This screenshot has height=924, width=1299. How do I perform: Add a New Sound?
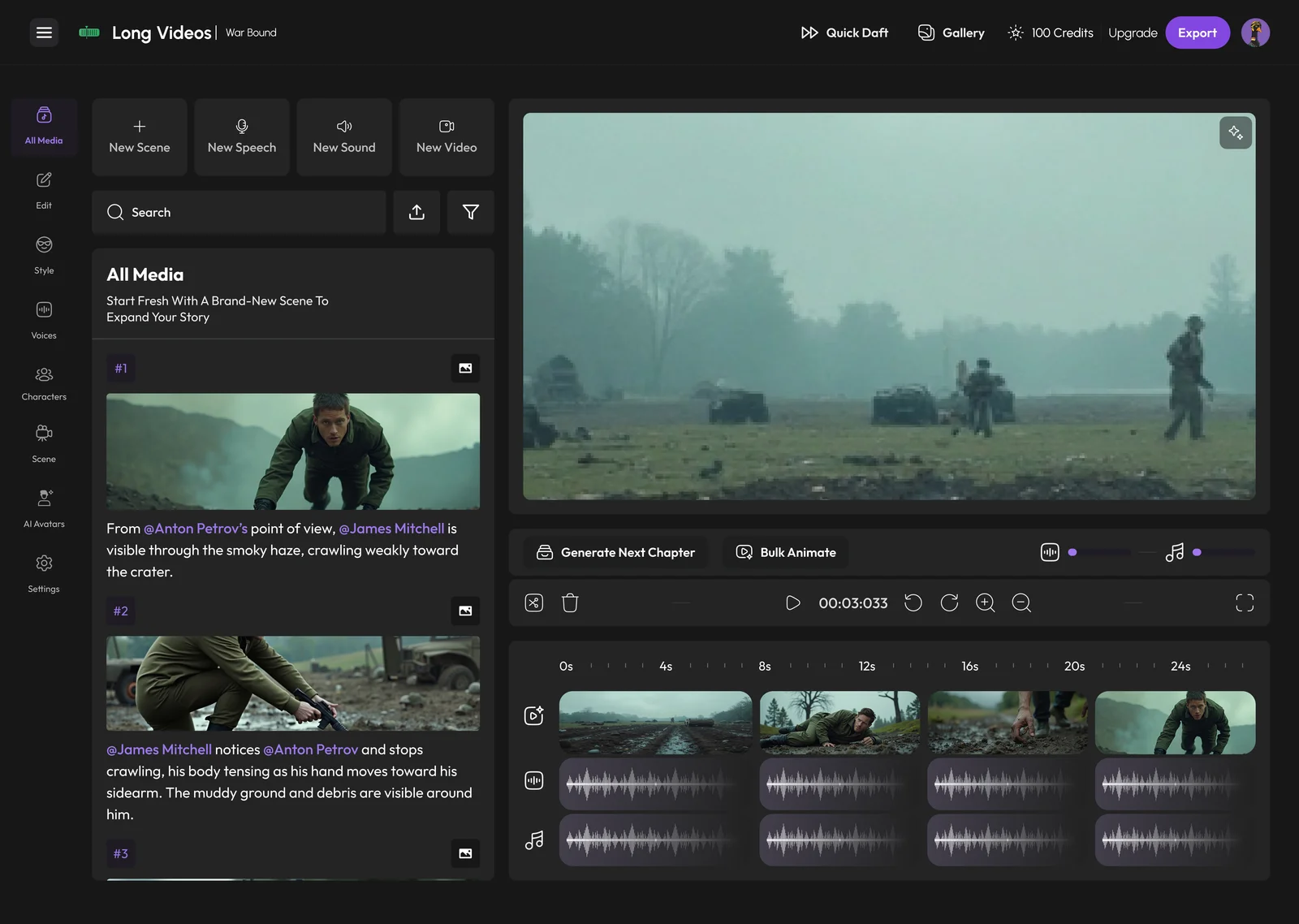[x=344, y=137]
